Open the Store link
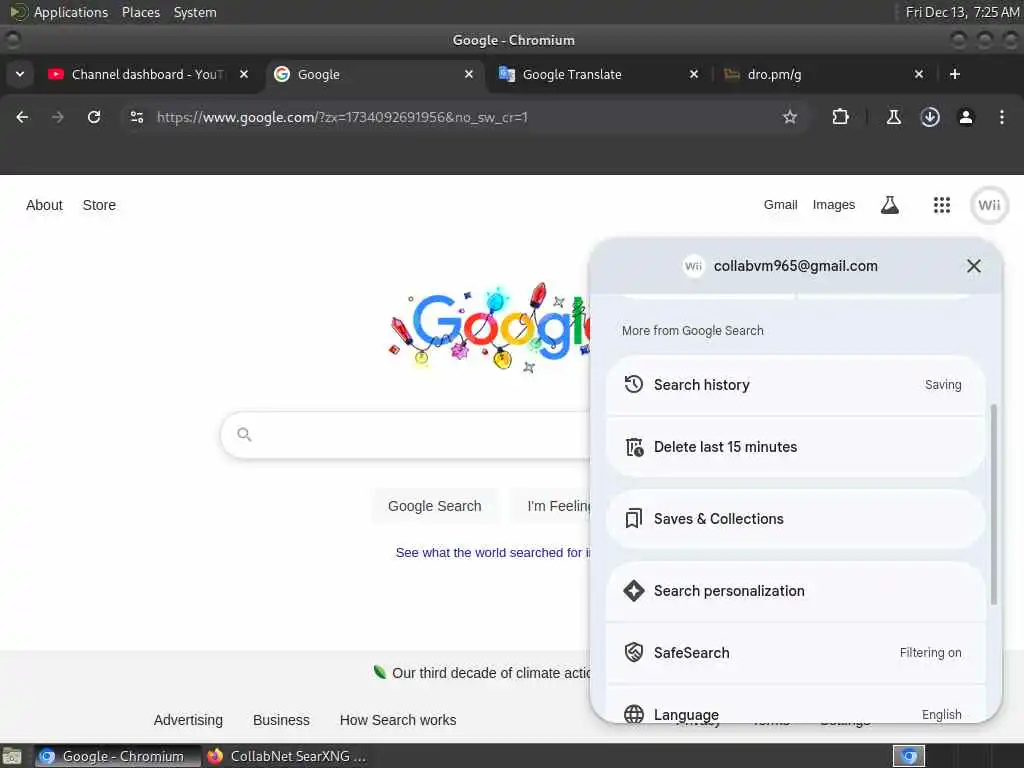 tap(99, 205)
